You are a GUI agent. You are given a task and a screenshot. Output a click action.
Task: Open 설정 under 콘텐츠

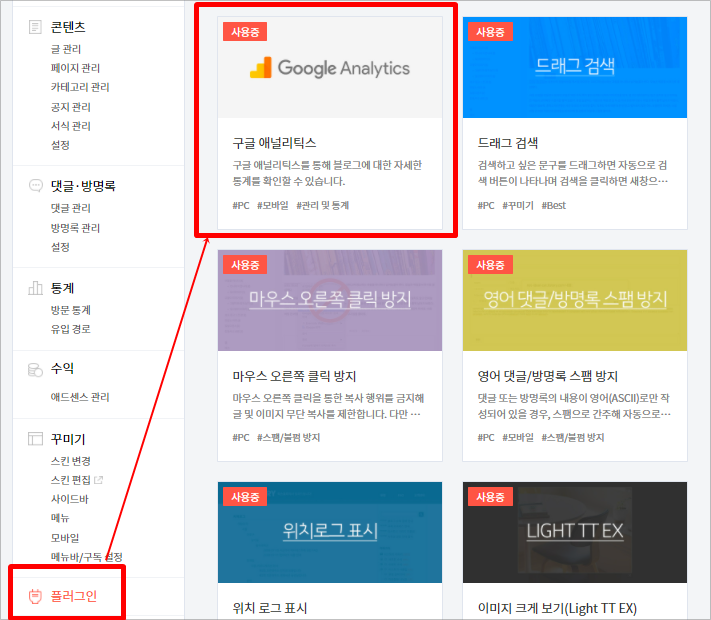[60, 145]
